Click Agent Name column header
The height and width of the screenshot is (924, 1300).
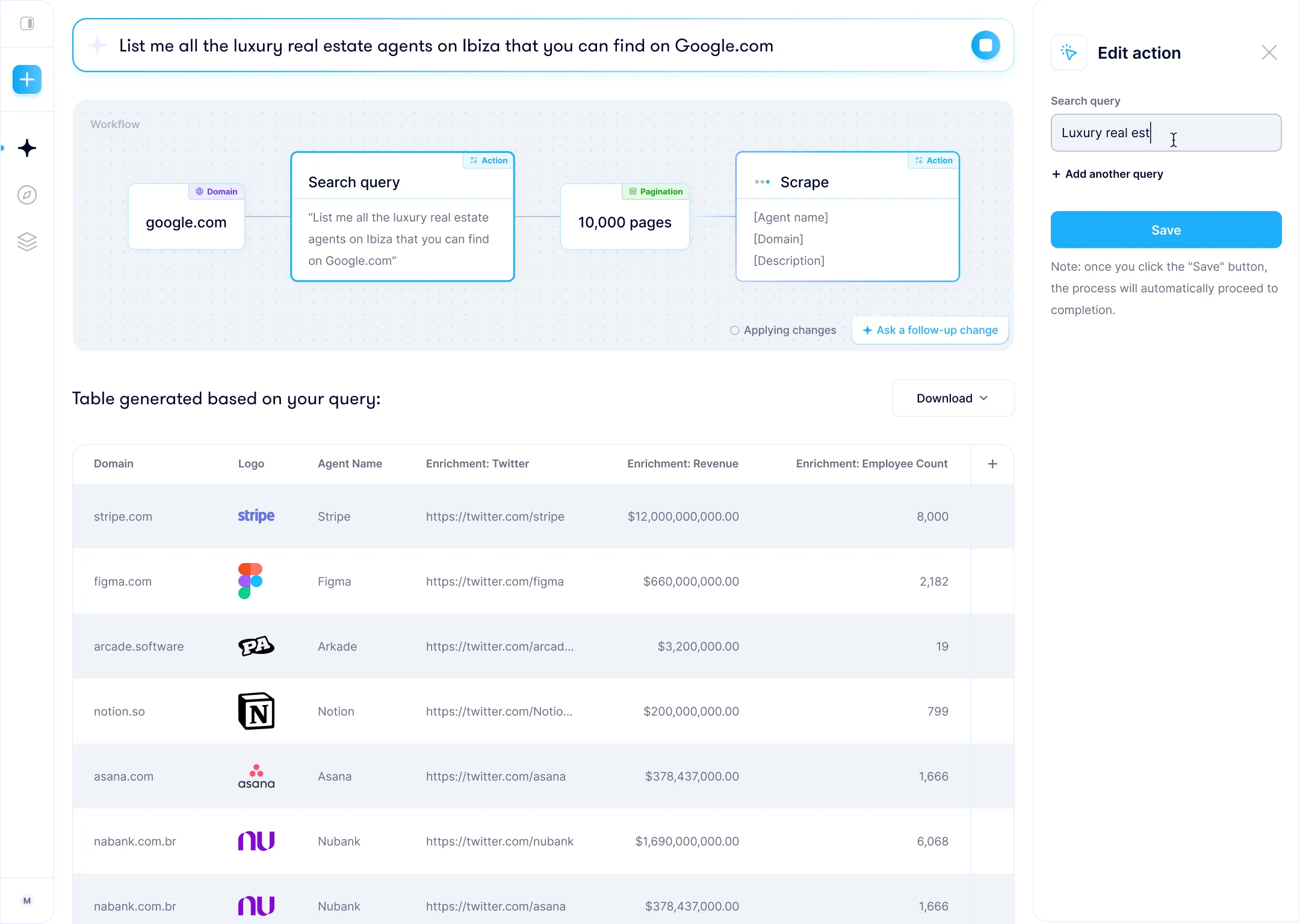coord(350,464)
